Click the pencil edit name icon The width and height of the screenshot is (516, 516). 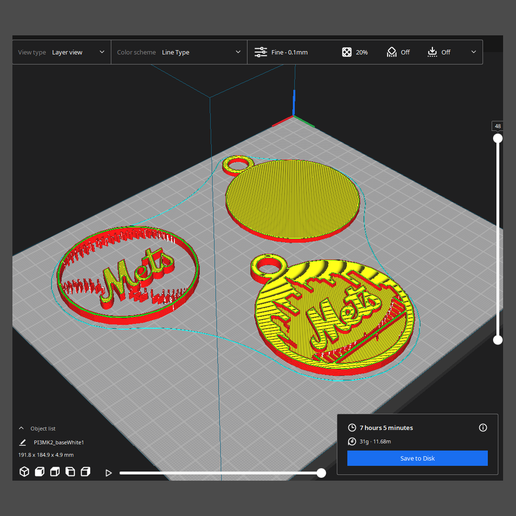pyautogui.click(x=23, y=442)
